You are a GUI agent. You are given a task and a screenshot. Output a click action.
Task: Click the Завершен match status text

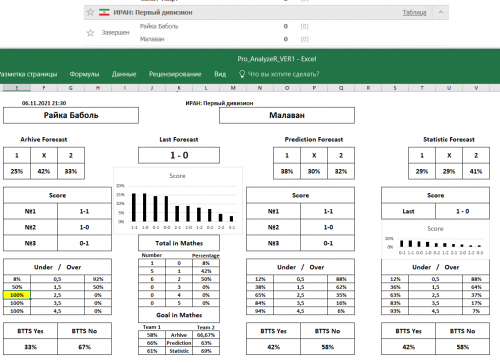[115, 33]
